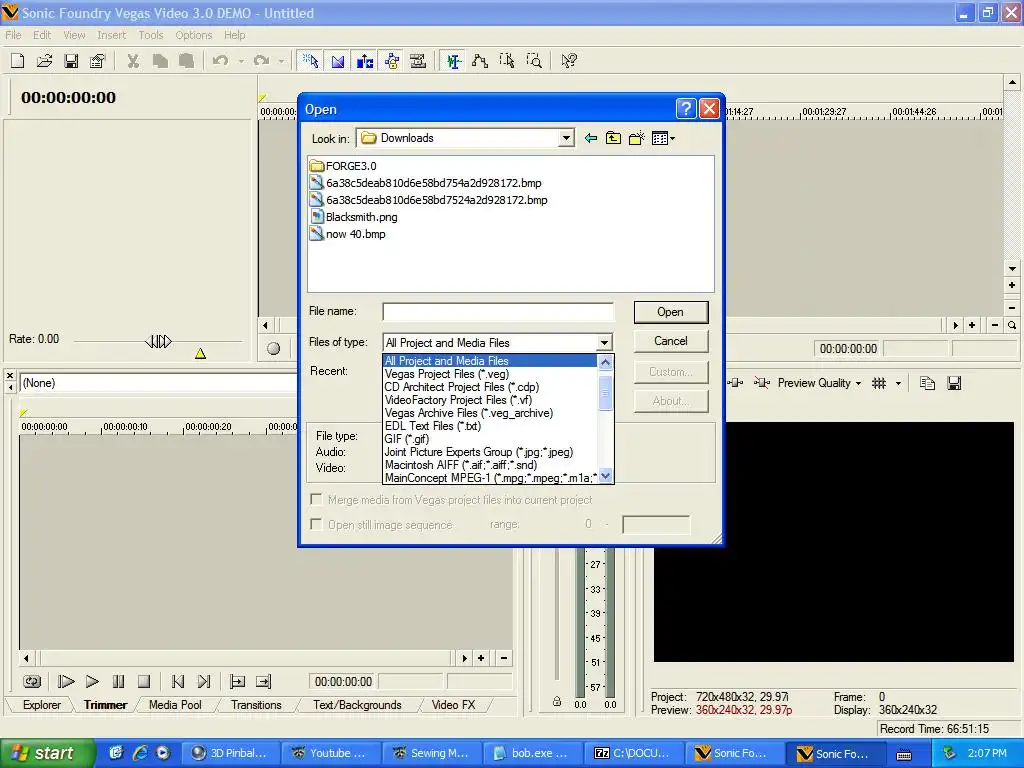Screen dimensions: 1024x768
Task: Enable Merge media from Vegas project files checkbox
Action: coord(316,500)
